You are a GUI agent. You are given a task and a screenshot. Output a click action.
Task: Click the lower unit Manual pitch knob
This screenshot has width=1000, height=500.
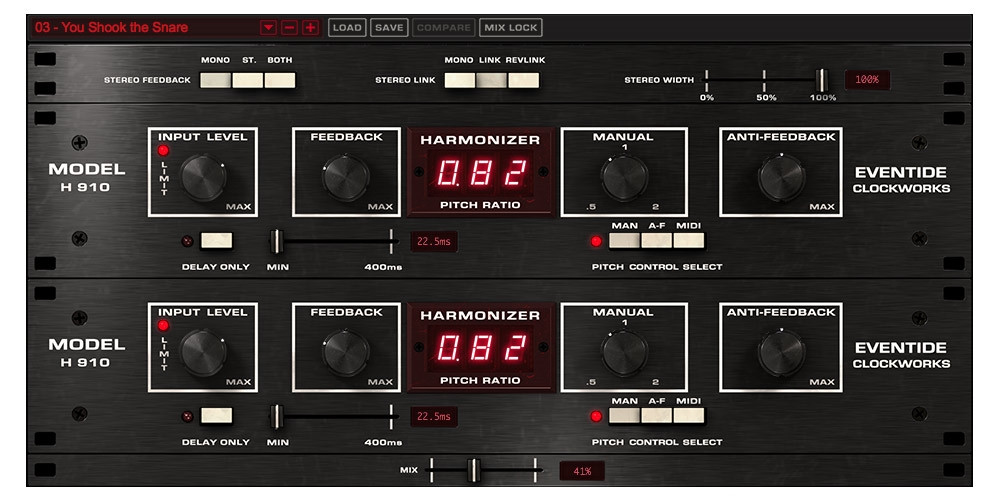coord(625,353)
